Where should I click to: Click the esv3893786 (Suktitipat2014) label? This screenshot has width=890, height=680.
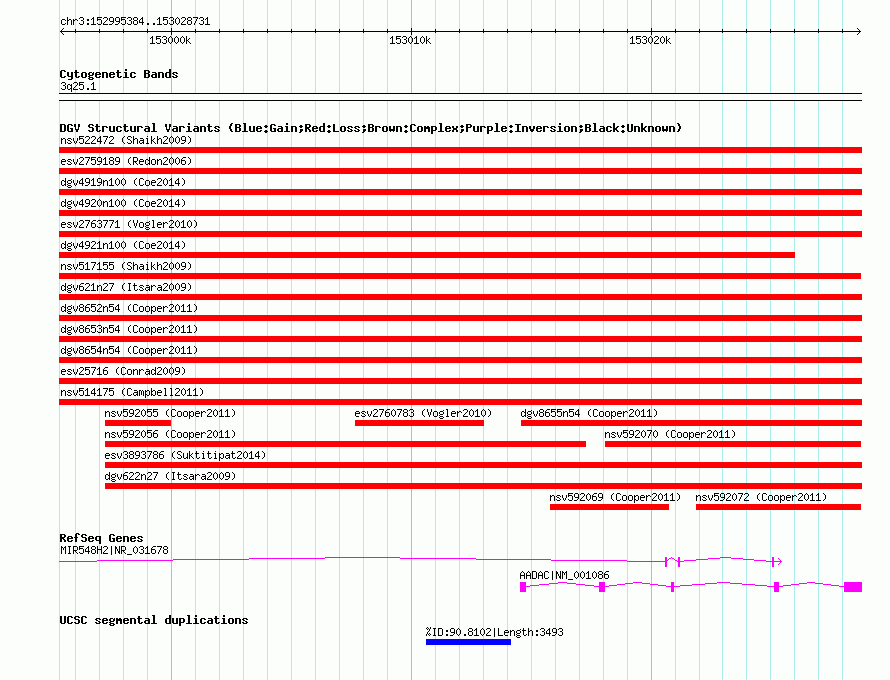coord(185,455)
